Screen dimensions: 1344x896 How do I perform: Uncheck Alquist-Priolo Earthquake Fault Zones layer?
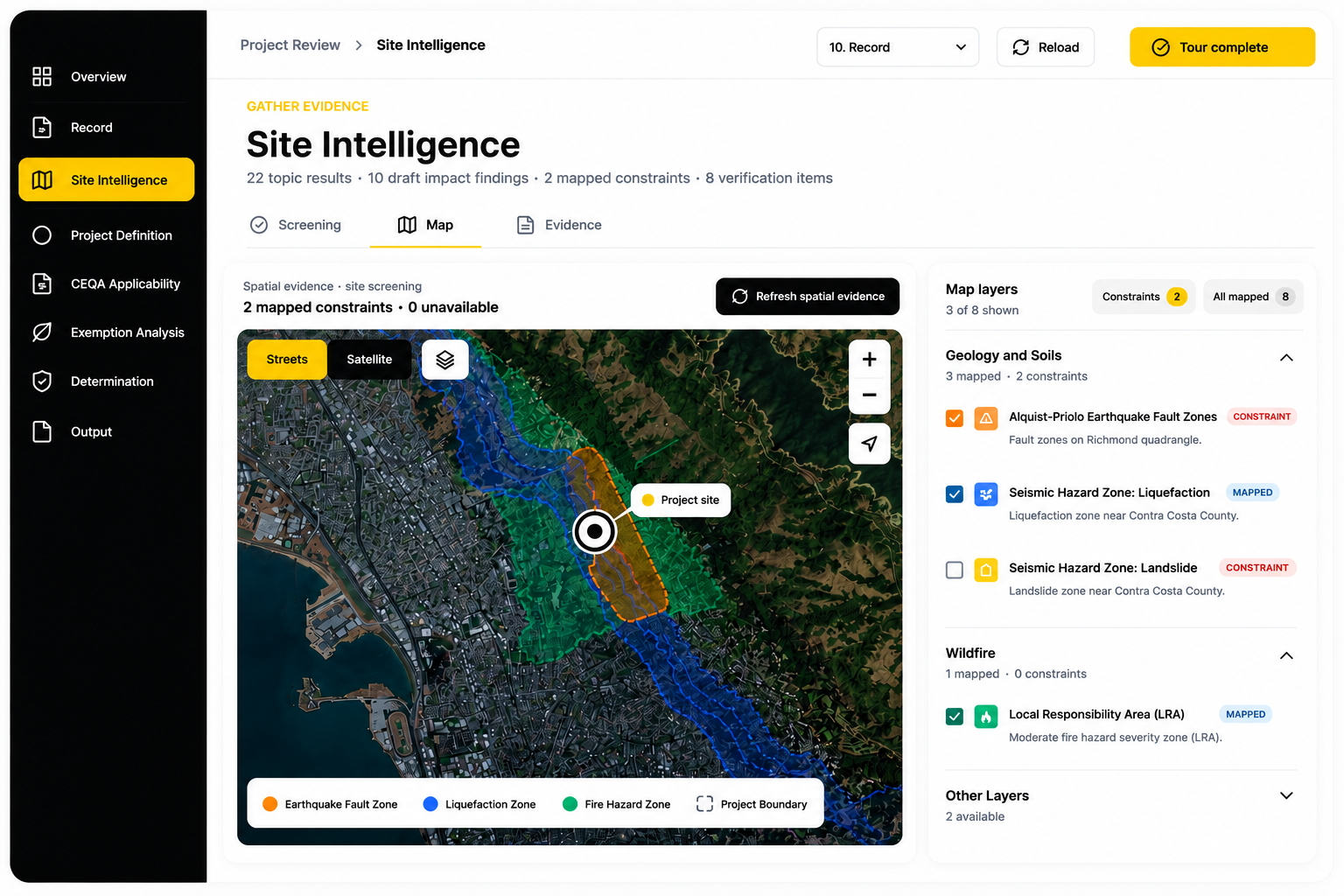pyautogui.click(x=955, y=418)
